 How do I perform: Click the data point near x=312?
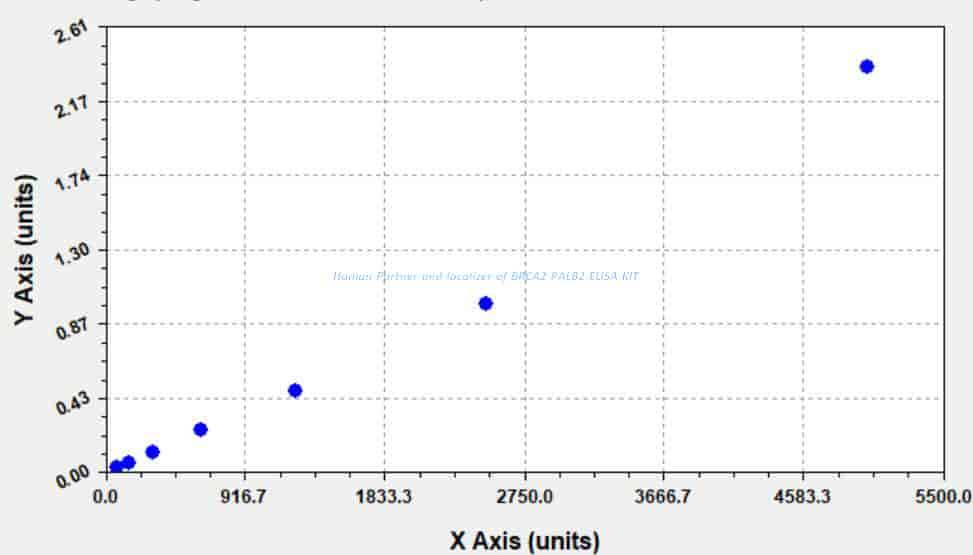[x=153, y=452]
